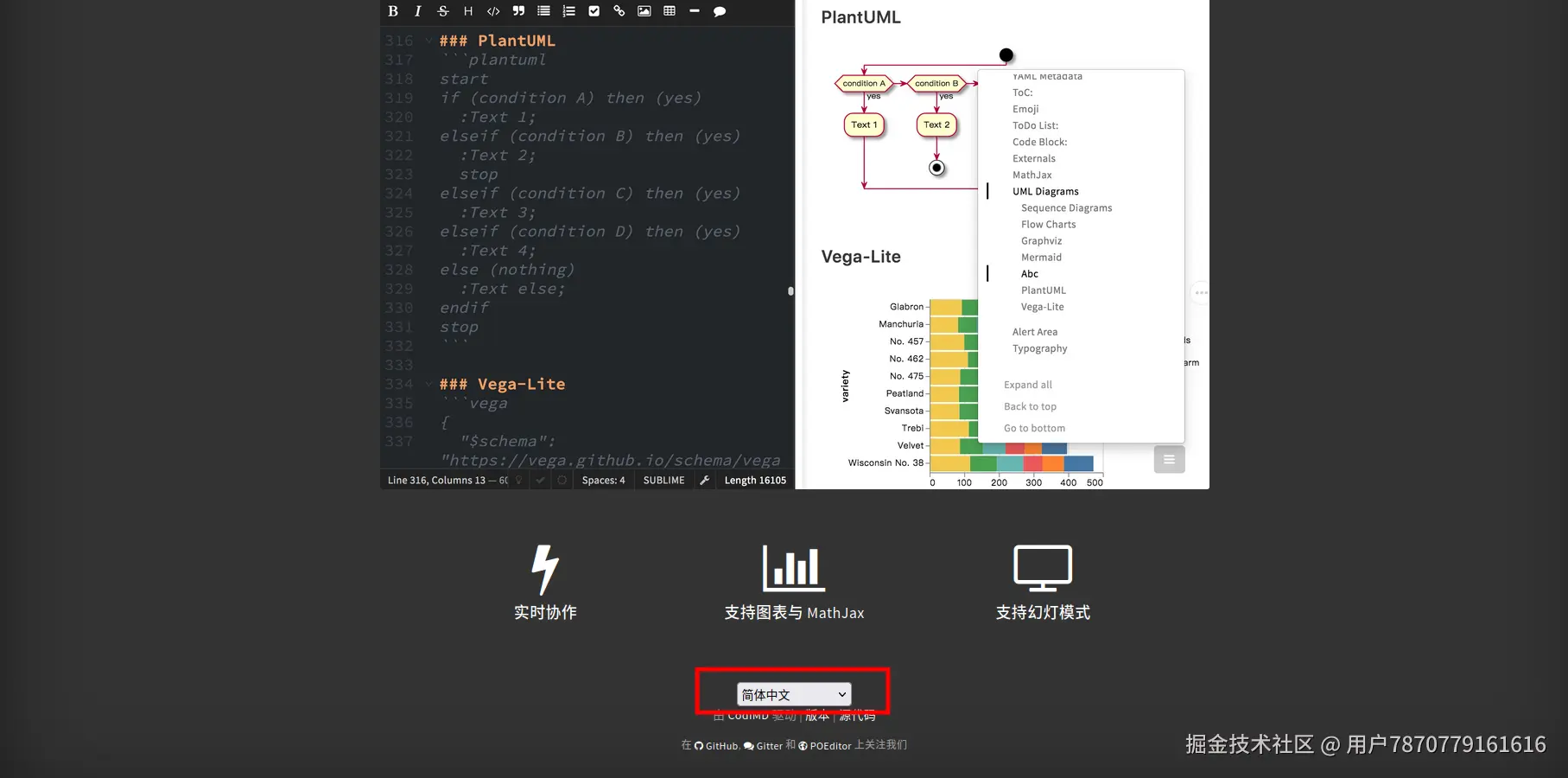Jump to MathJax in contents list
Image resolution: width=1568 pixels, height=778 pixels.
1032,175
